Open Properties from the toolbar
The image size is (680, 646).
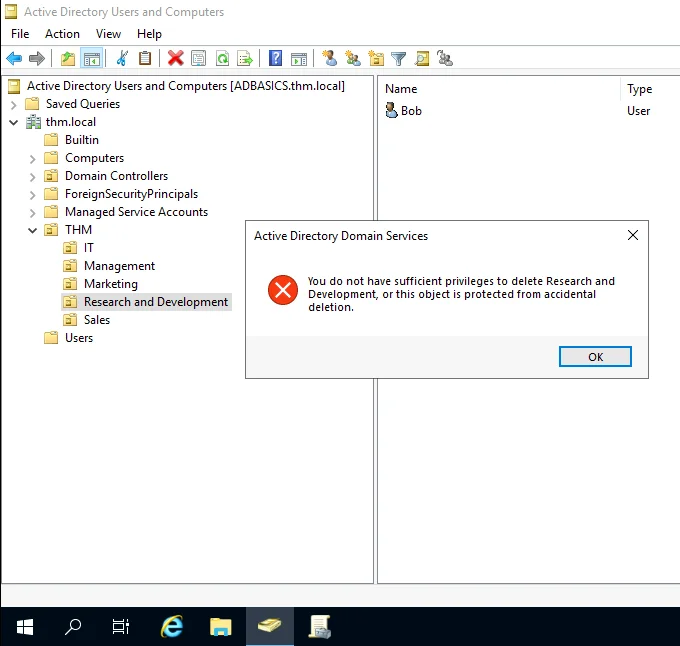(199, 58)
